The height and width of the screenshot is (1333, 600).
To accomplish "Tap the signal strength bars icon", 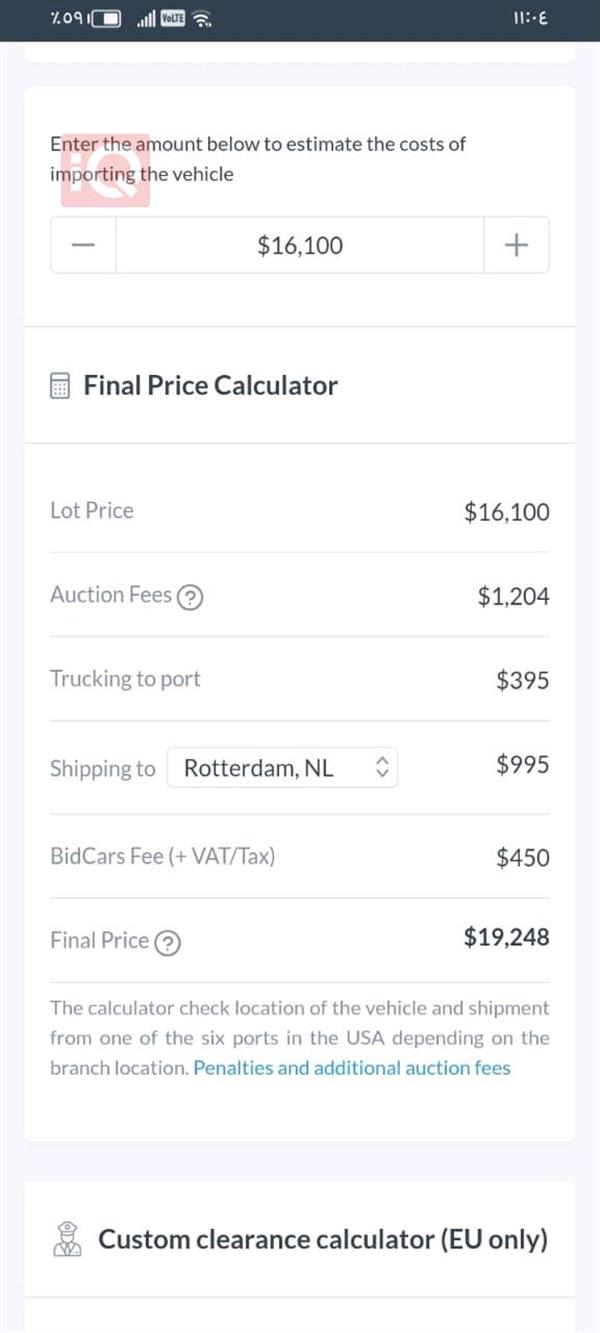I will 146,20.
